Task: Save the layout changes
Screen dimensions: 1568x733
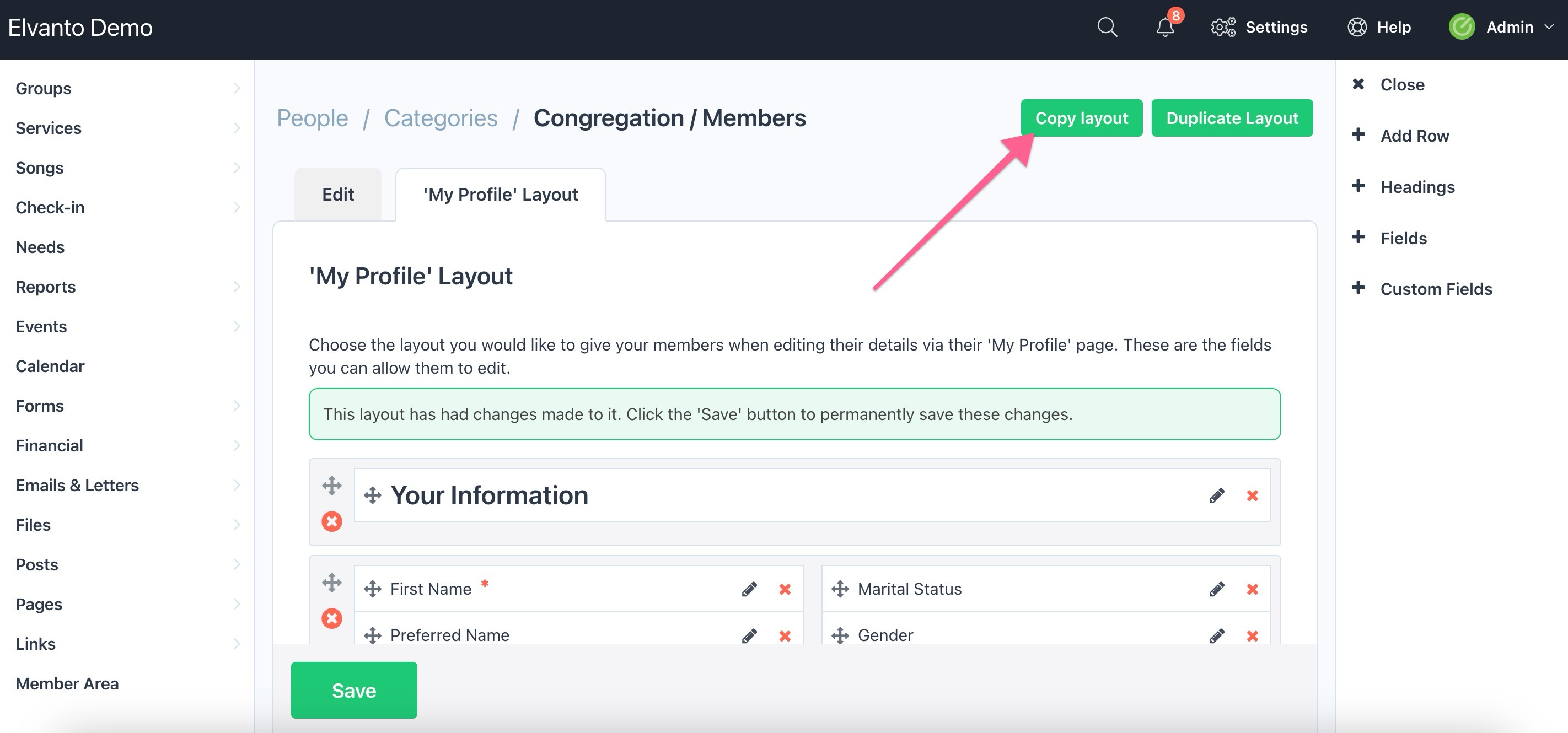Action: (x=353, y=691)
